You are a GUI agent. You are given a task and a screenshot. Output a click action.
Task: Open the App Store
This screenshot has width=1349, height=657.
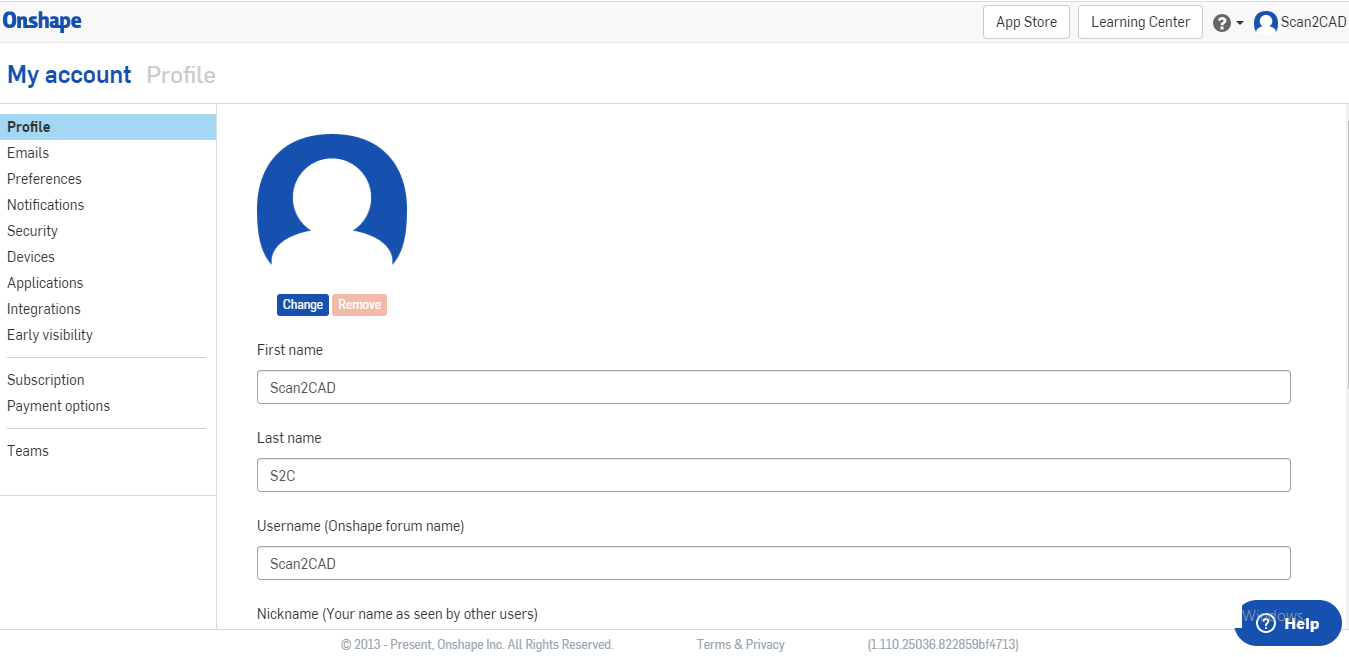1025,21
